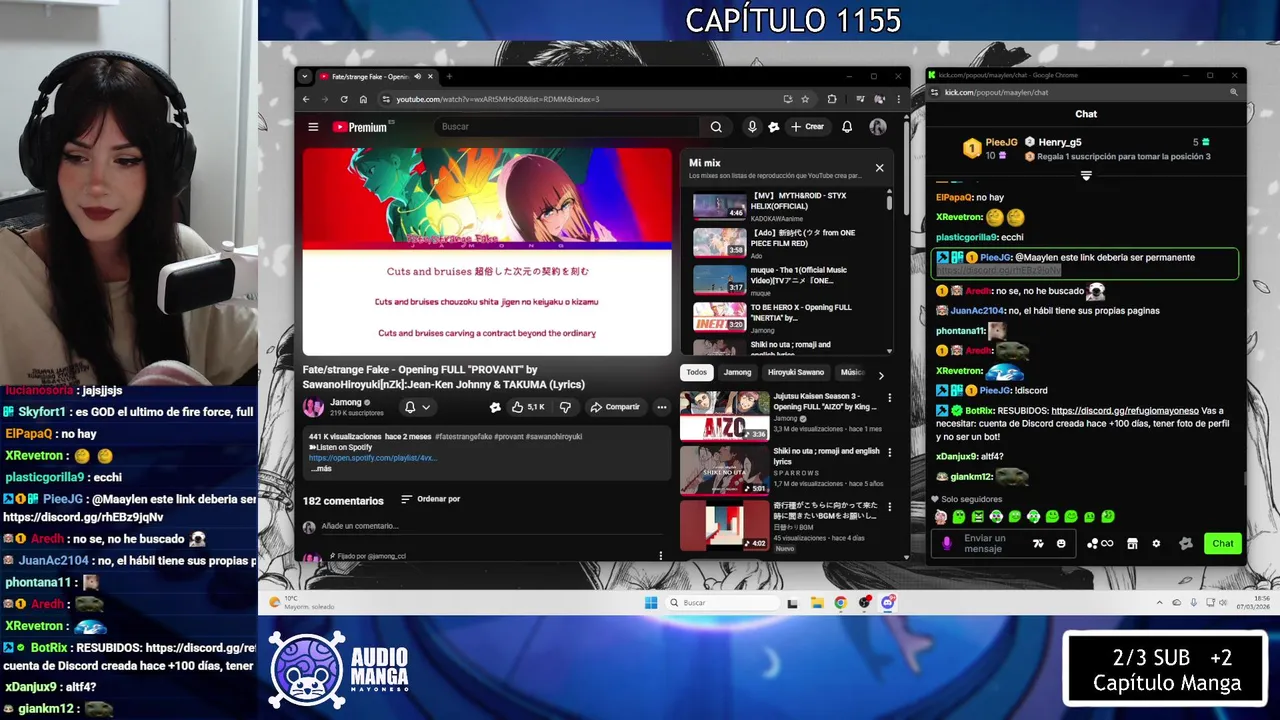Open the YouTube notifications bell in the header
The image size is (1280, 720).
847,127
